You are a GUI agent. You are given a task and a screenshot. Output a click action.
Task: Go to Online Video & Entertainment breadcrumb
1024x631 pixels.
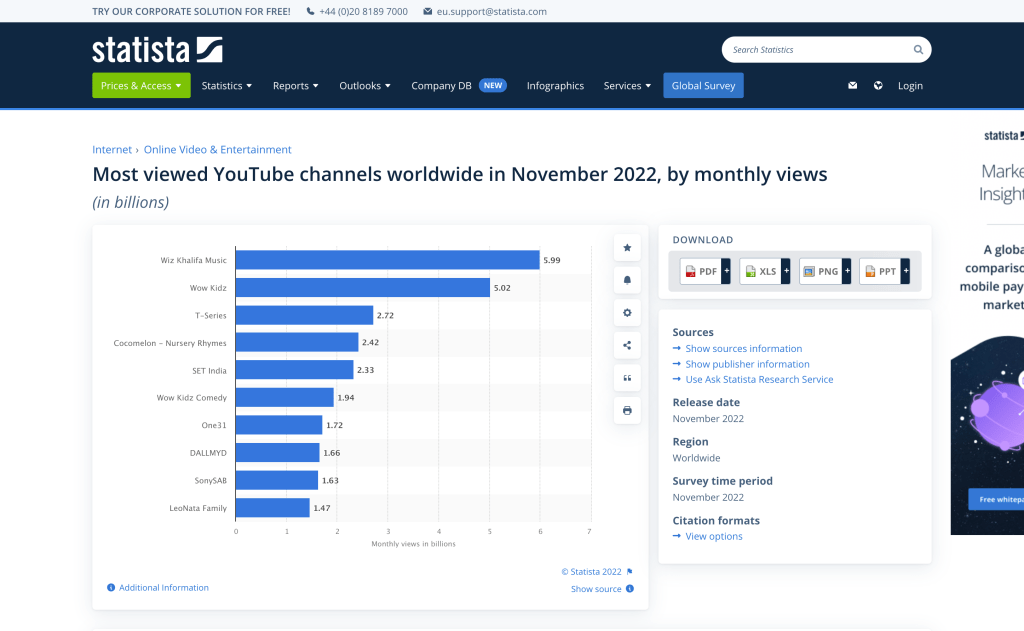click(217, 150)
